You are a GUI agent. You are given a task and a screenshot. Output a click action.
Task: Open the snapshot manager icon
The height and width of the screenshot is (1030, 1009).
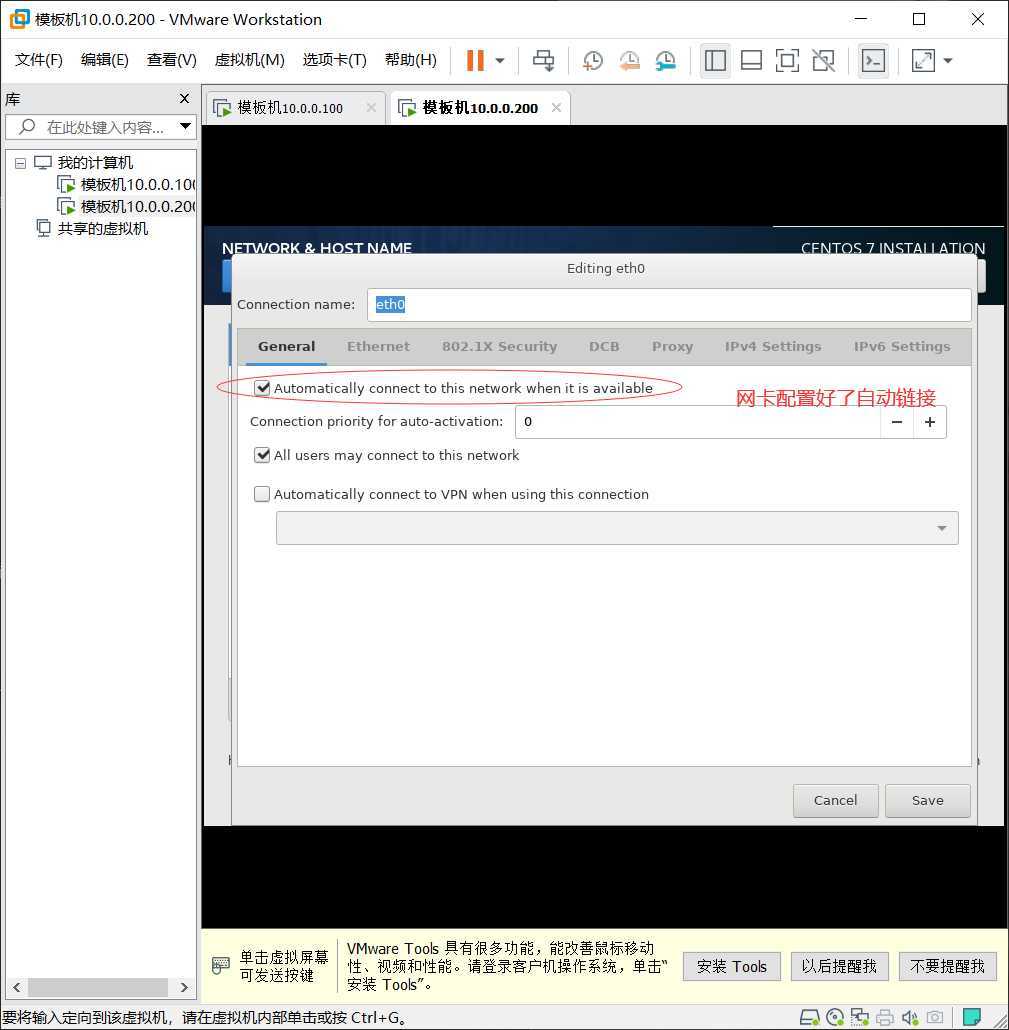(x=665, y=60)
